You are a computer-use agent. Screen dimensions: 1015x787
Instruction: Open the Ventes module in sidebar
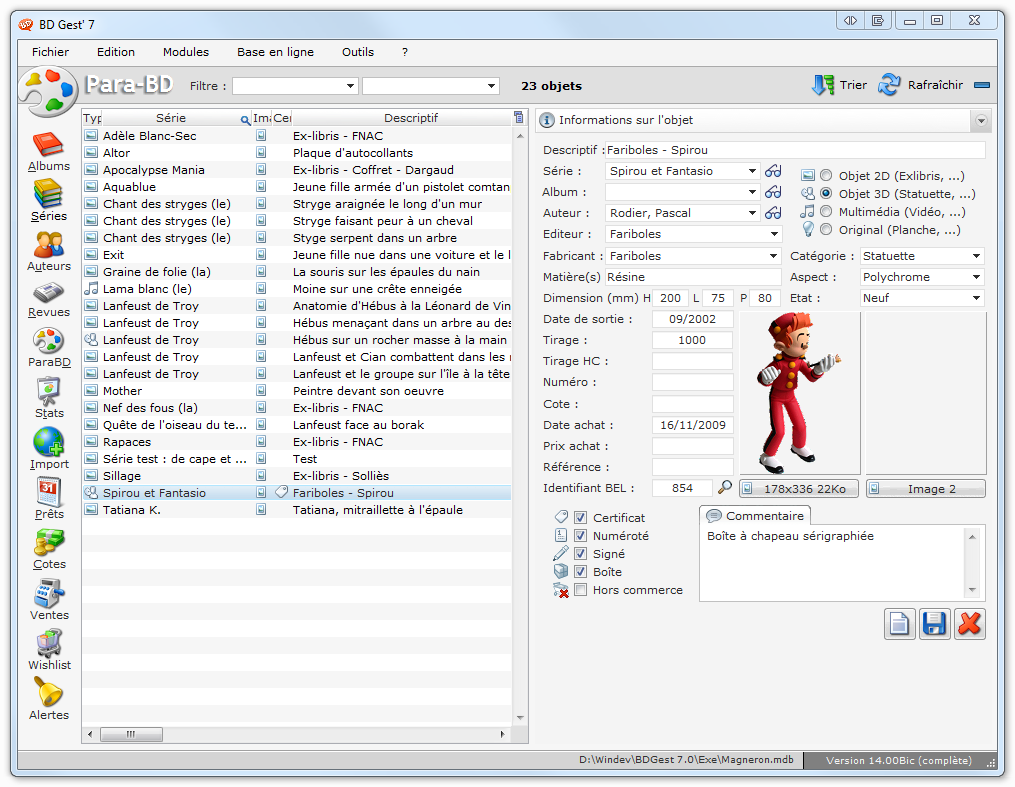(x=49, y=600)
